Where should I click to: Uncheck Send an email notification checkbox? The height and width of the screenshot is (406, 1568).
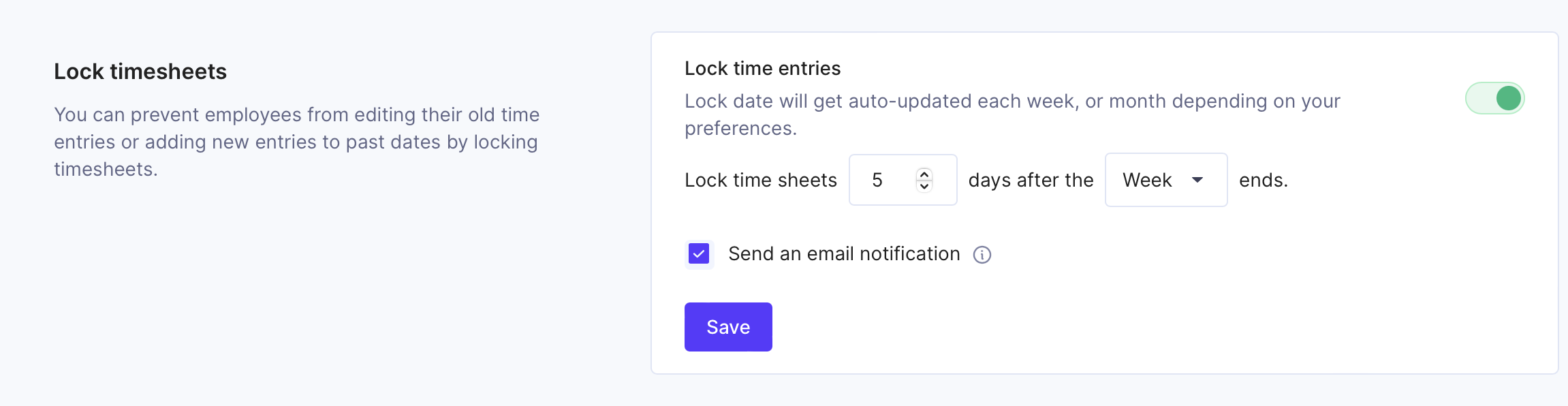pos(699,253)
